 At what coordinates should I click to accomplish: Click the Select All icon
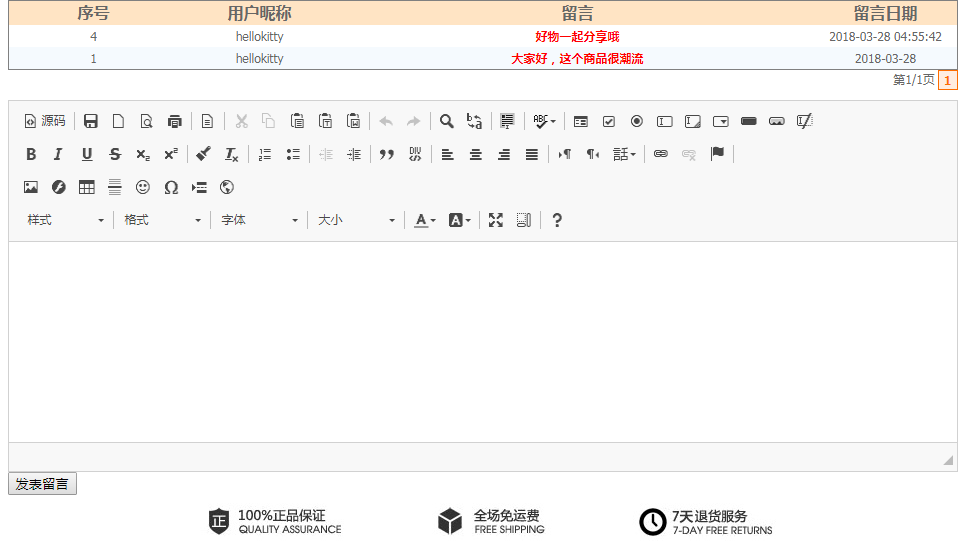click(507, 121)
